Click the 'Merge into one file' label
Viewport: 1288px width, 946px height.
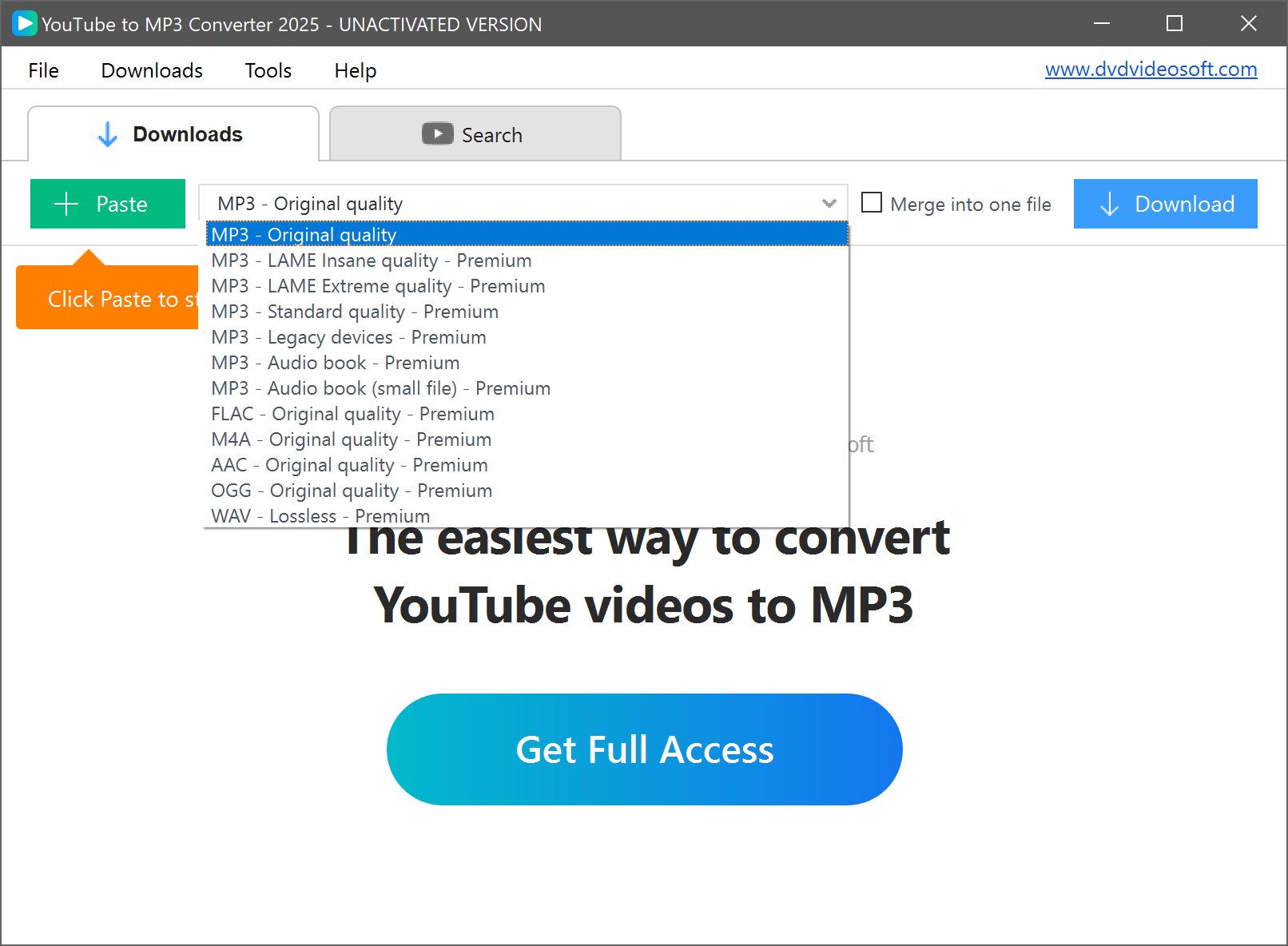[971, 205]
